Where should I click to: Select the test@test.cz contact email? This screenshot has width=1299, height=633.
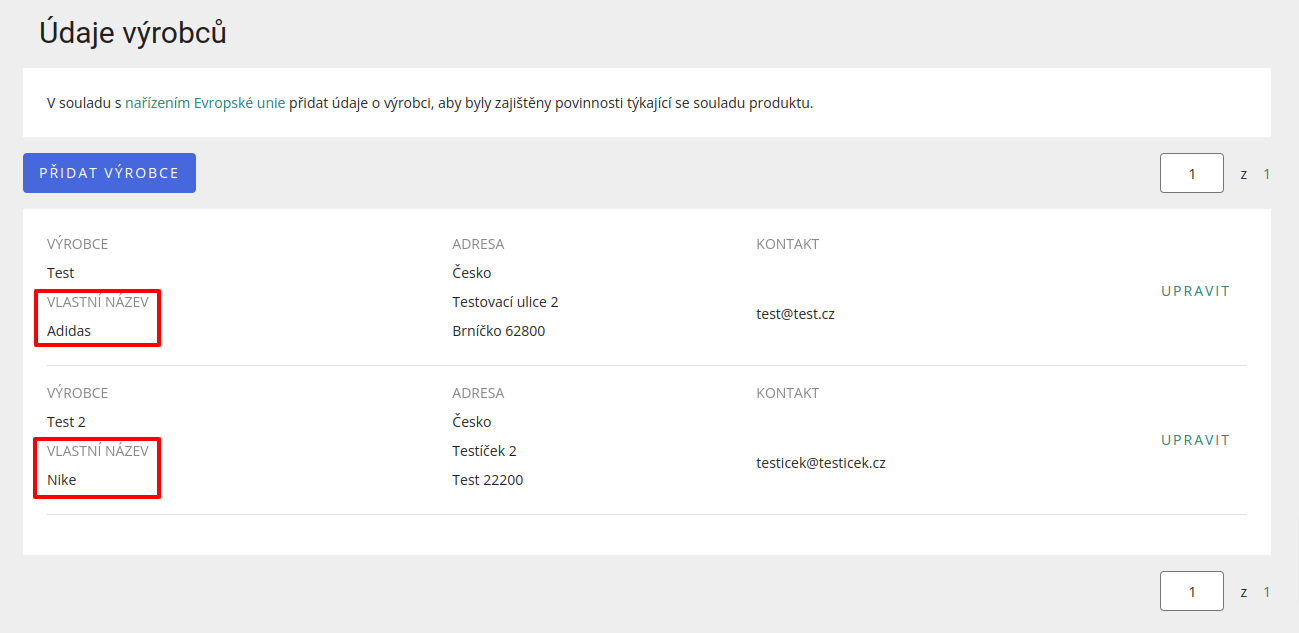795,314
